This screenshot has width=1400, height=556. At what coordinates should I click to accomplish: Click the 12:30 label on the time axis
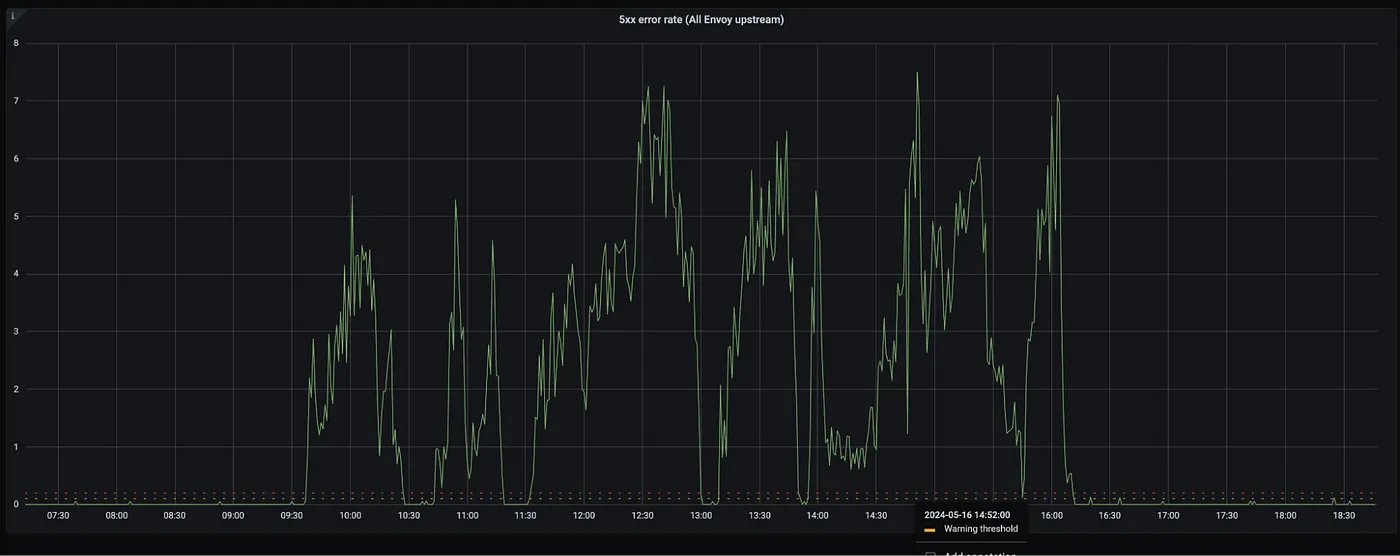click(642, 516)
